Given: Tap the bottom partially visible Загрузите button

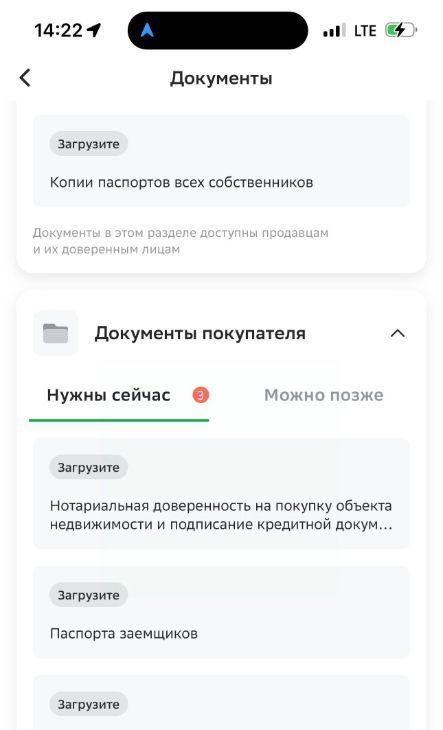Looking at the screenshot, I should [88, 704].
